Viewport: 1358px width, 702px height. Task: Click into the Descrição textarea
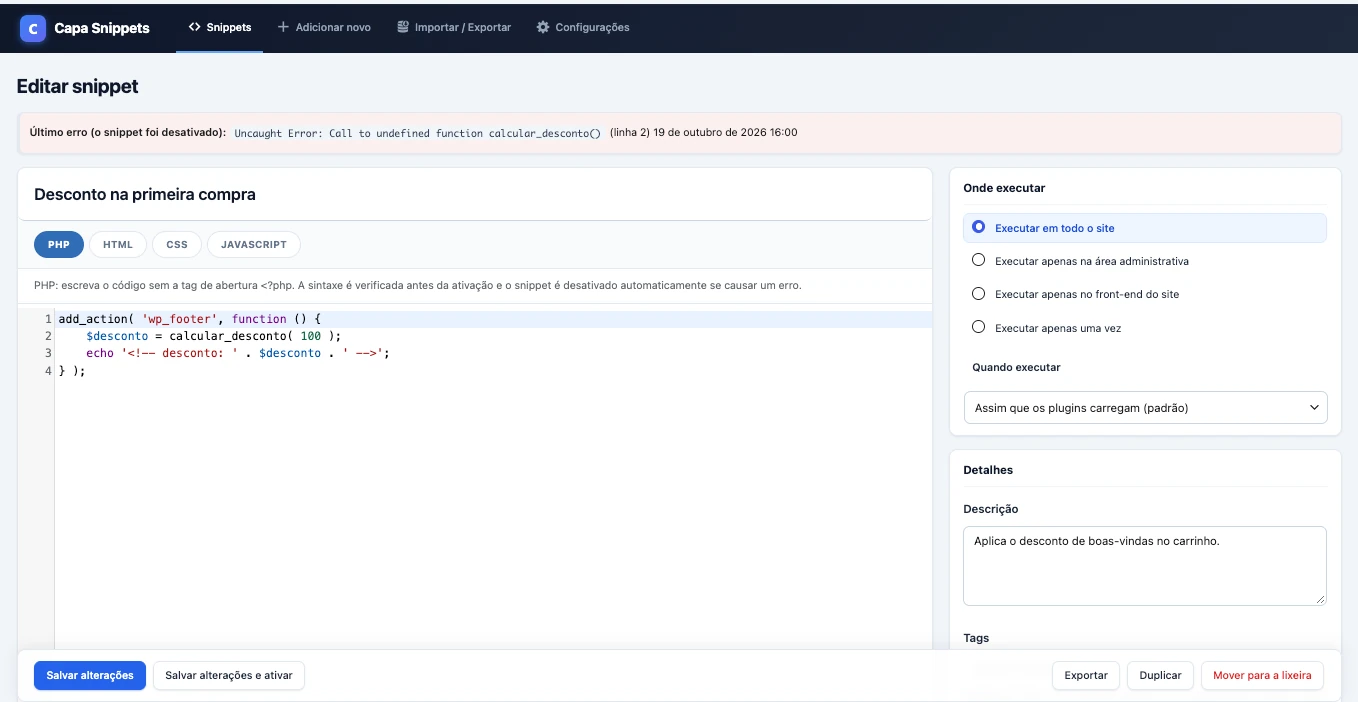1145,566
